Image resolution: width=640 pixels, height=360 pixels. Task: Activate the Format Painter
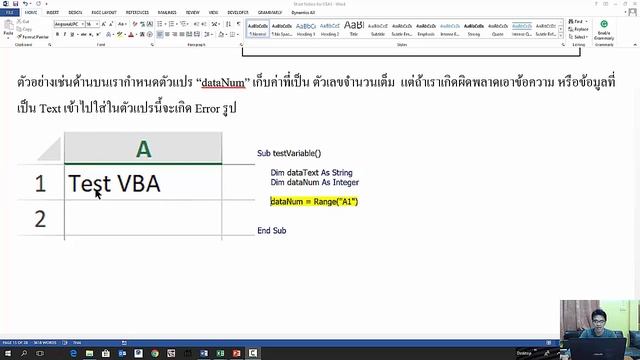[33, 37]
